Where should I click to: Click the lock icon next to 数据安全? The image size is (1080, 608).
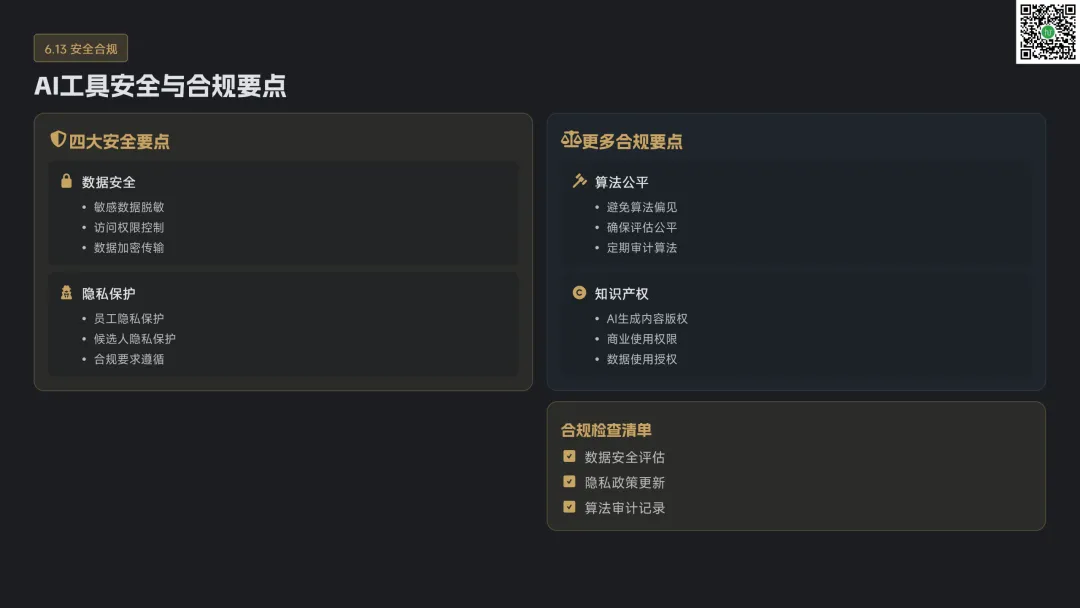pyautogui.click(x=67, y=182)
